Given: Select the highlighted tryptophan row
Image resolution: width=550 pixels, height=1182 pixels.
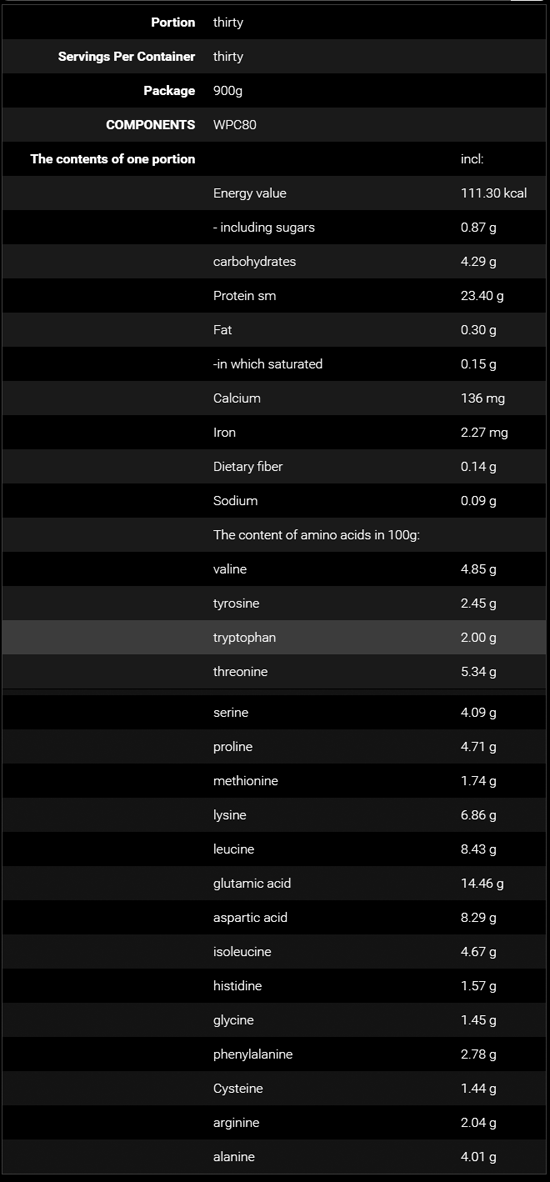Looking at the screenshot, I should pos(274,638).
